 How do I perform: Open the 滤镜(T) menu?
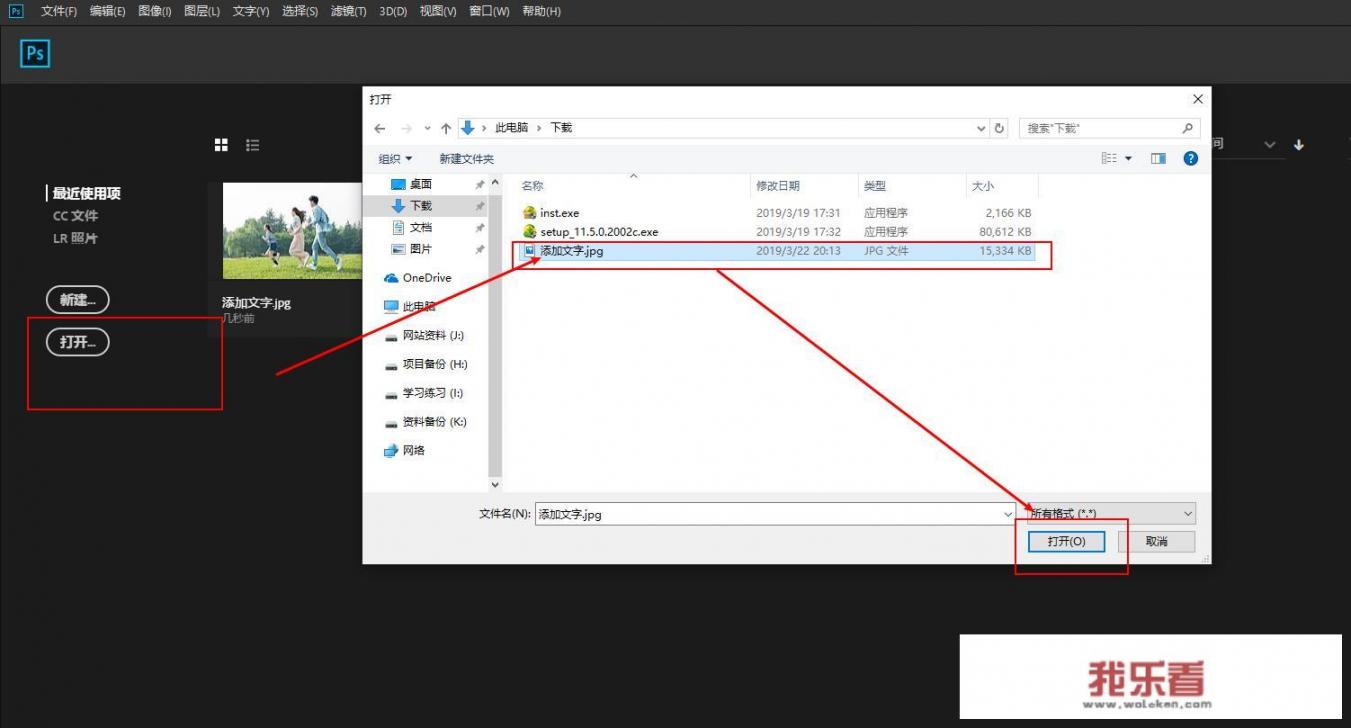pos(350,11)
